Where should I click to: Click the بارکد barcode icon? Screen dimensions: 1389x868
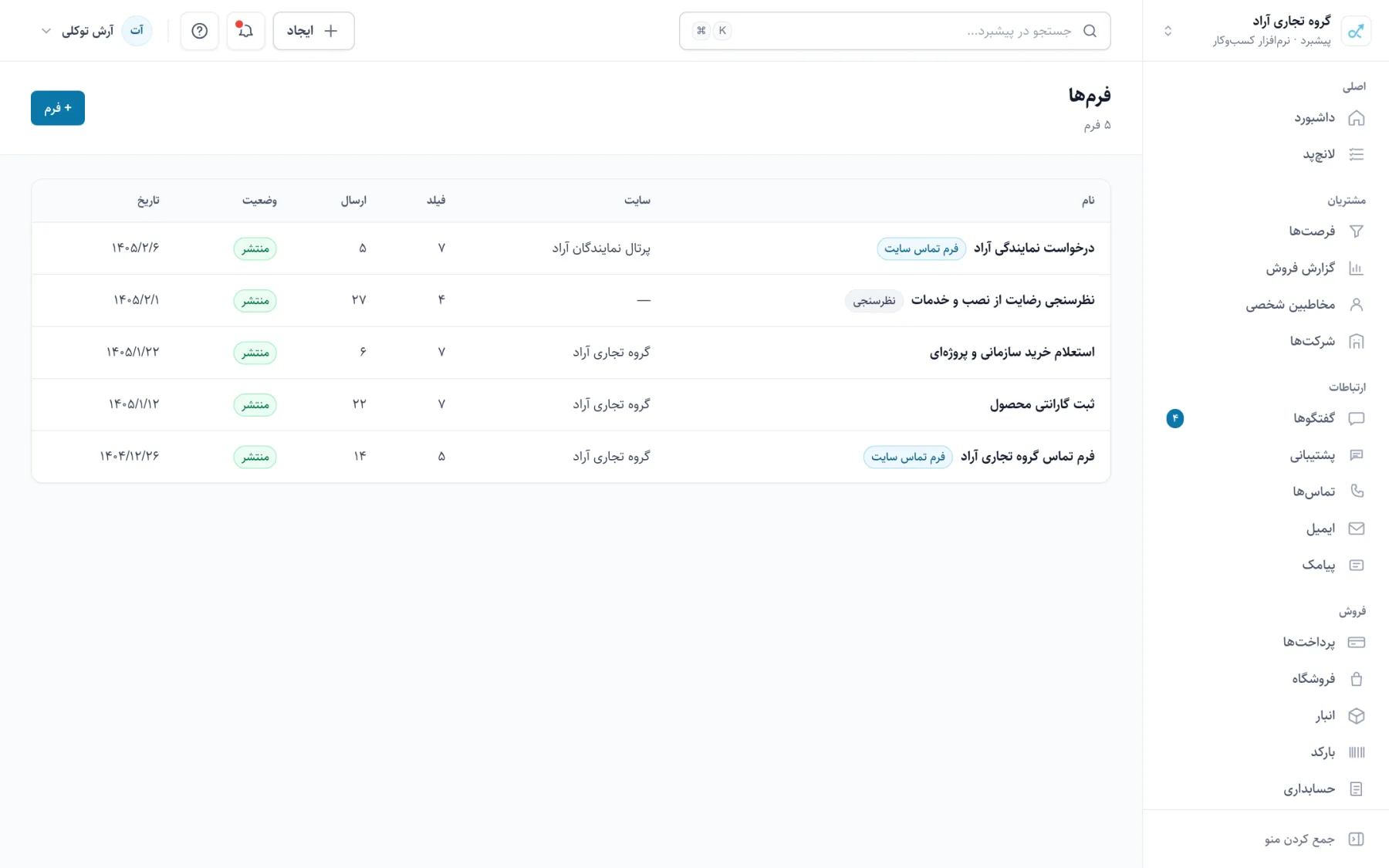click(1356, 752)
